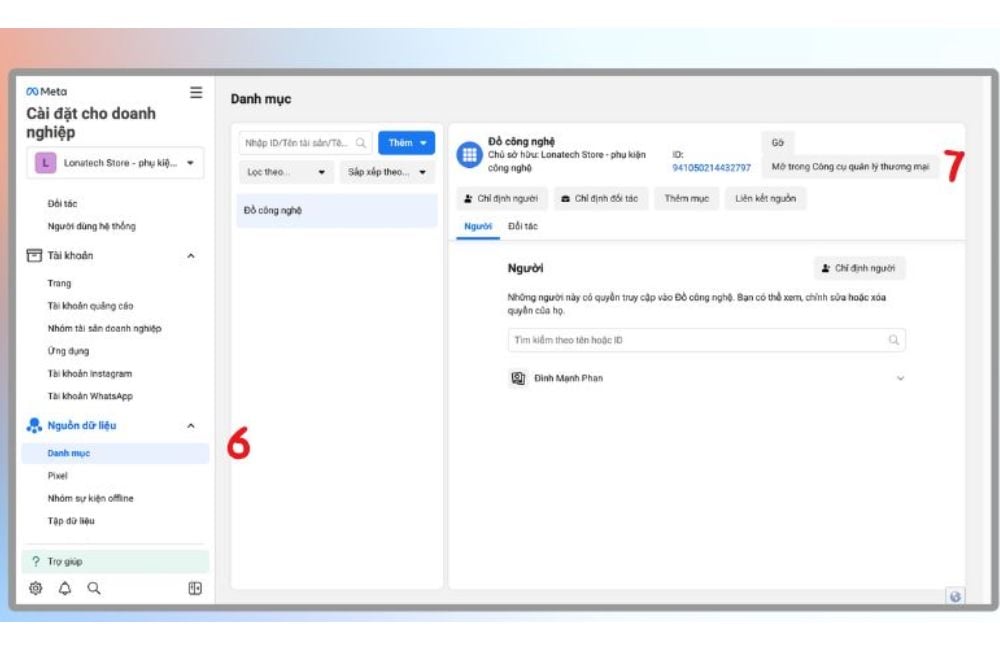Switch to the Đối tác tab

[x=523, y=226]
